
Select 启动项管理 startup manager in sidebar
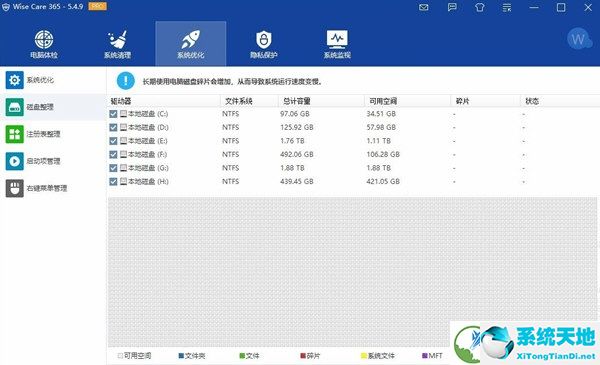coord(53,161)
